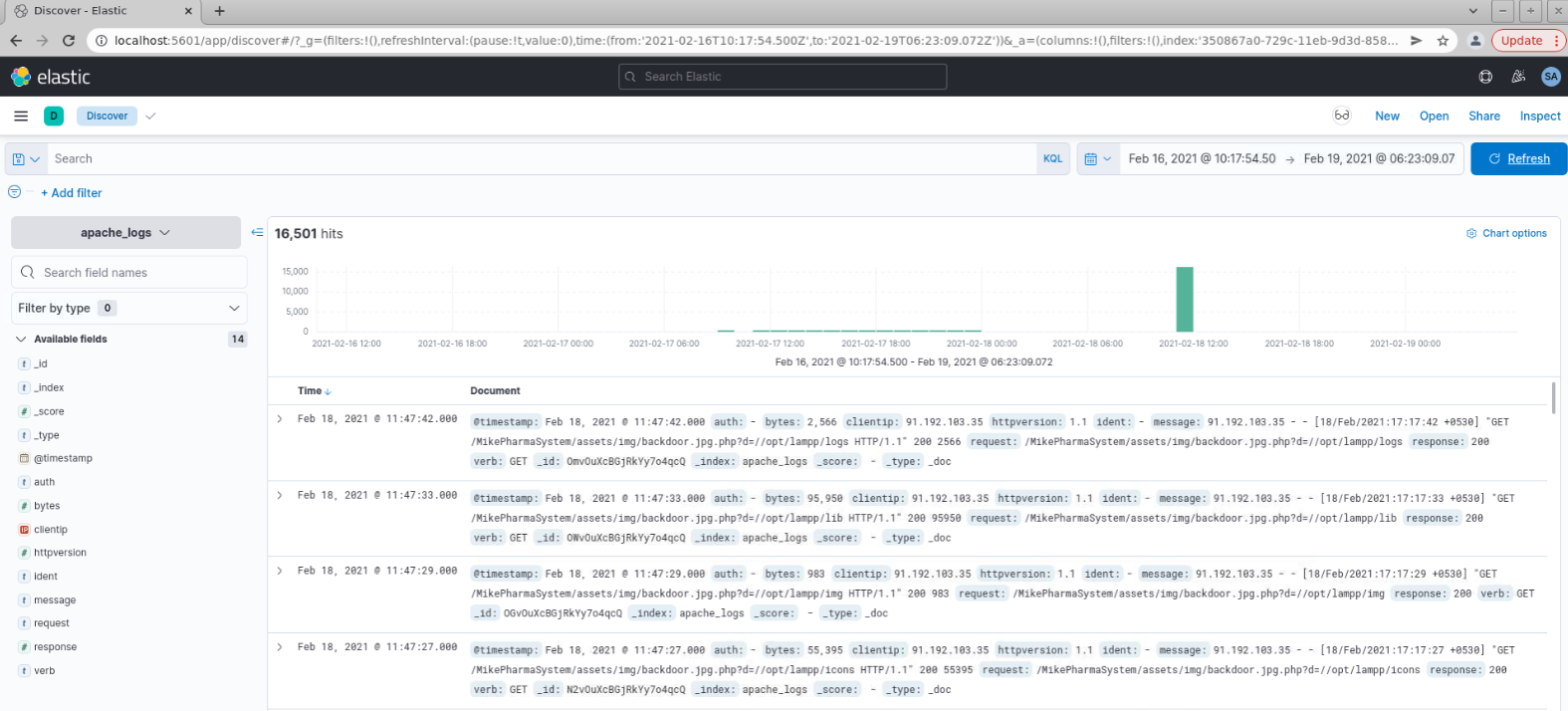Open the Inspect menu item
1568x711 pixels.
(x=1539, y=117)
